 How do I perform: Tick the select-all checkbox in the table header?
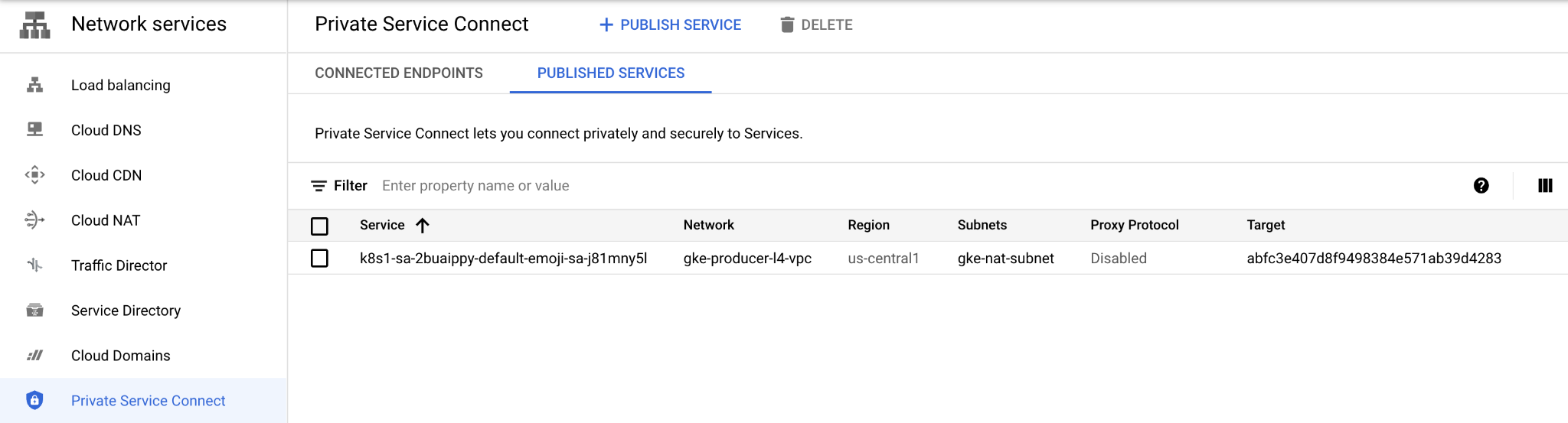pyautogui.click(x=319, y=226)
